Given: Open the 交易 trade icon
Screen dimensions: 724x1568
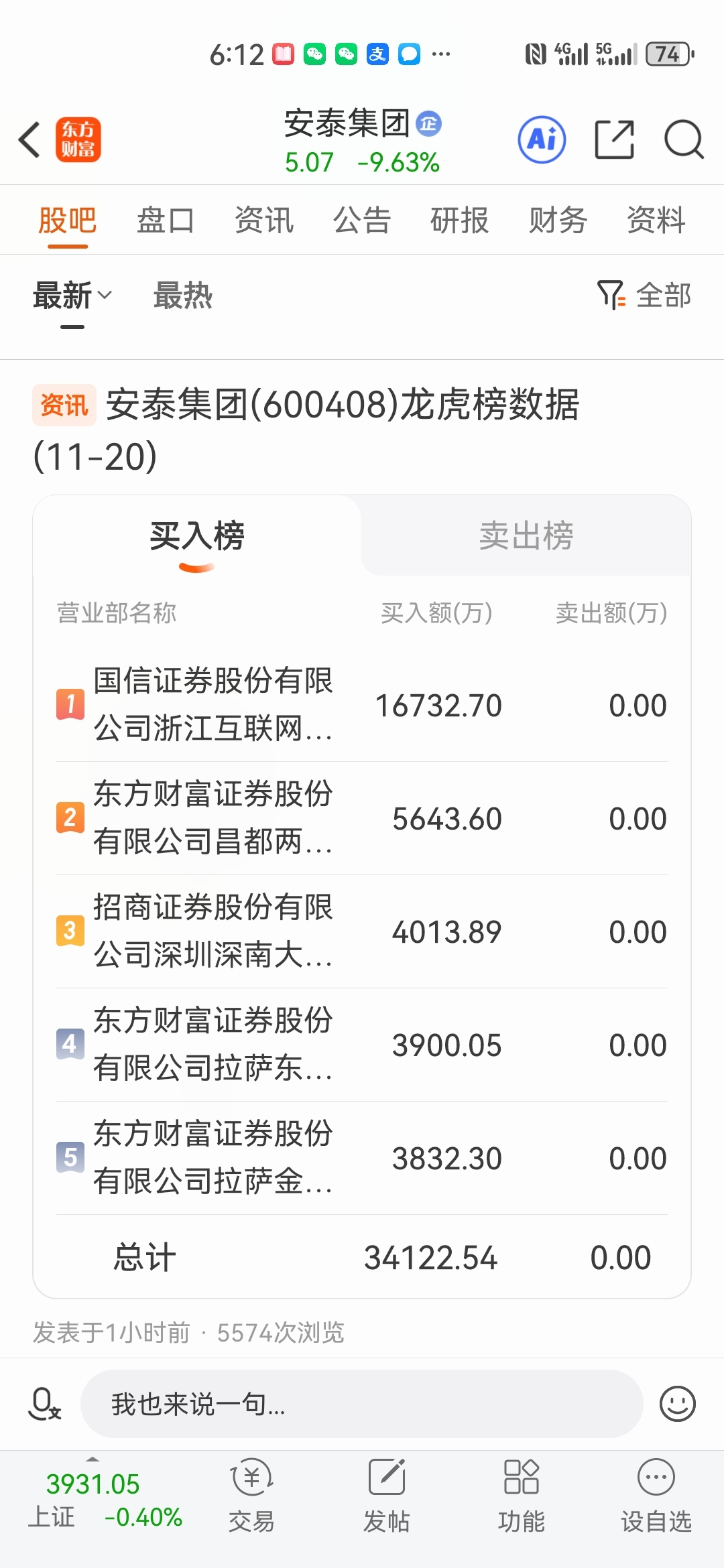Looking at the screenshot, I should click(251, 1496).
